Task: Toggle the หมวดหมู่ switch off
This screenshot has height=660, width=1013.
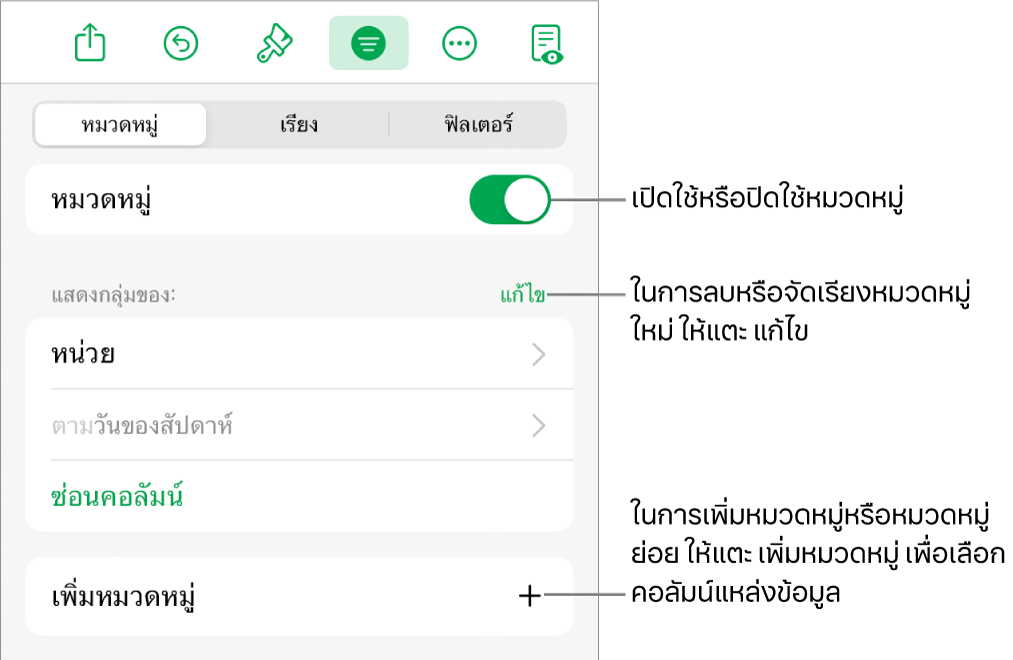Action: (x=510, y=200)
